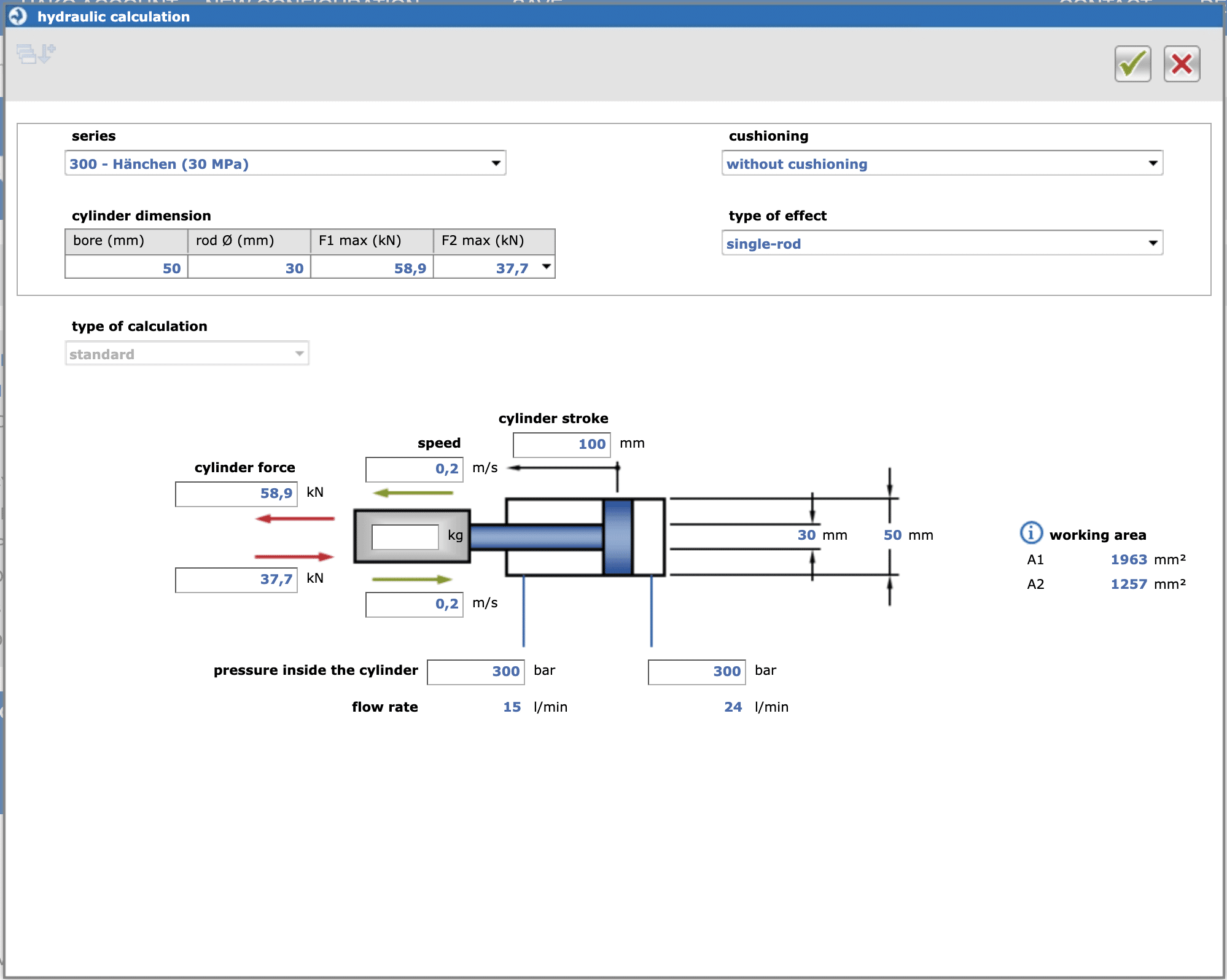Click the red extending force arrow
Image resolution: width=1227 pixels, height=980 pixels.
[x=295, y=519]
